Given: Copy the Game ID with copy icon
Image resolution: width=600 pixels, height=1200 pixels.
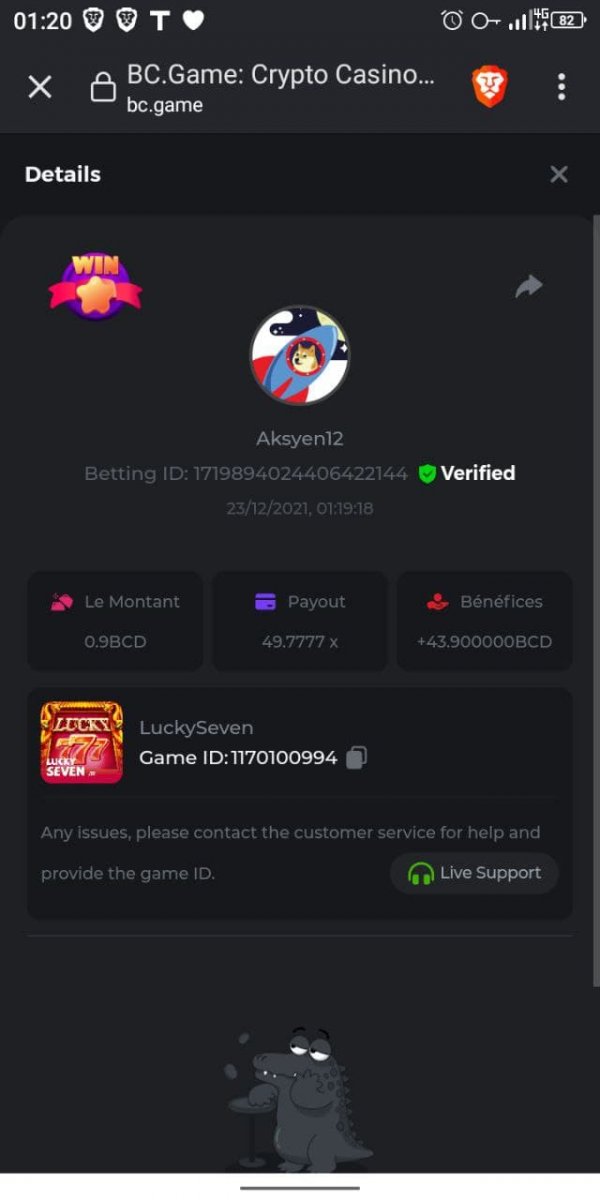Looking at the screenshot, I should point(356,758).
